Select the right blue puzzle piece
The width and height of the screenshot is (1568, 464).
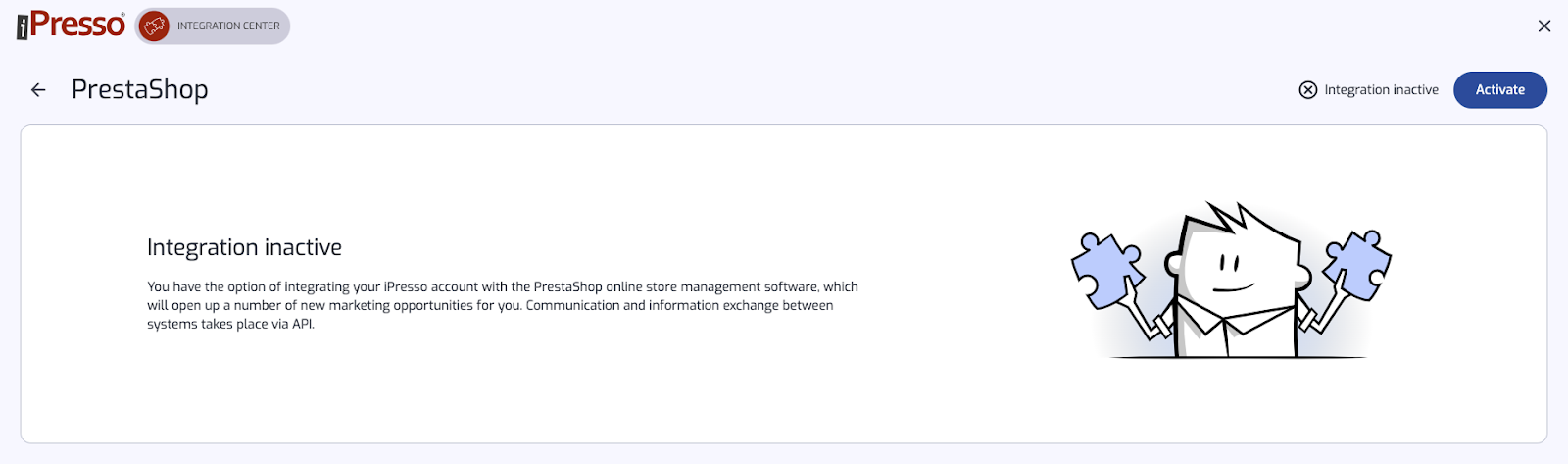pos(1357,263)
